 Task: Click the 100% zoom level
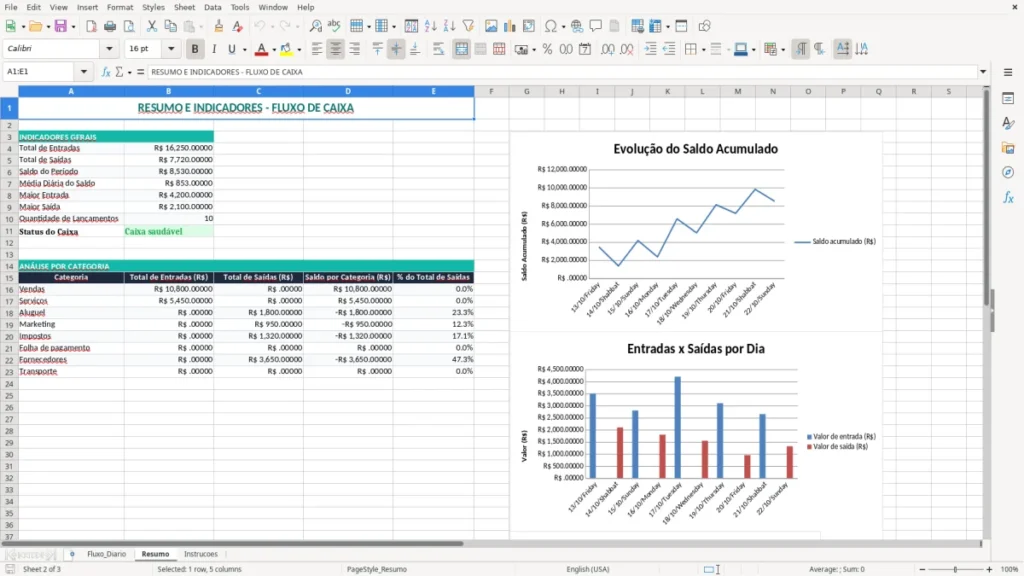(1010, 569)
